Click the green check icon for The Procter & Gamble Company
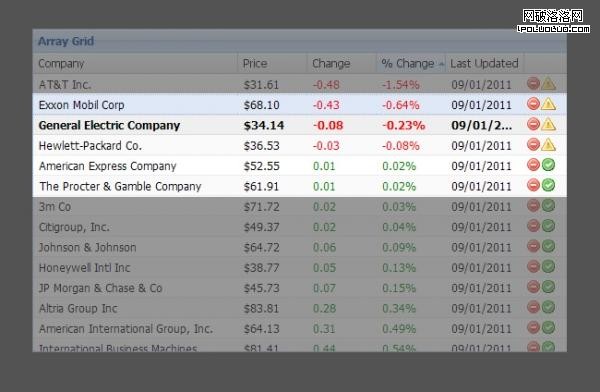 [548, 185]
